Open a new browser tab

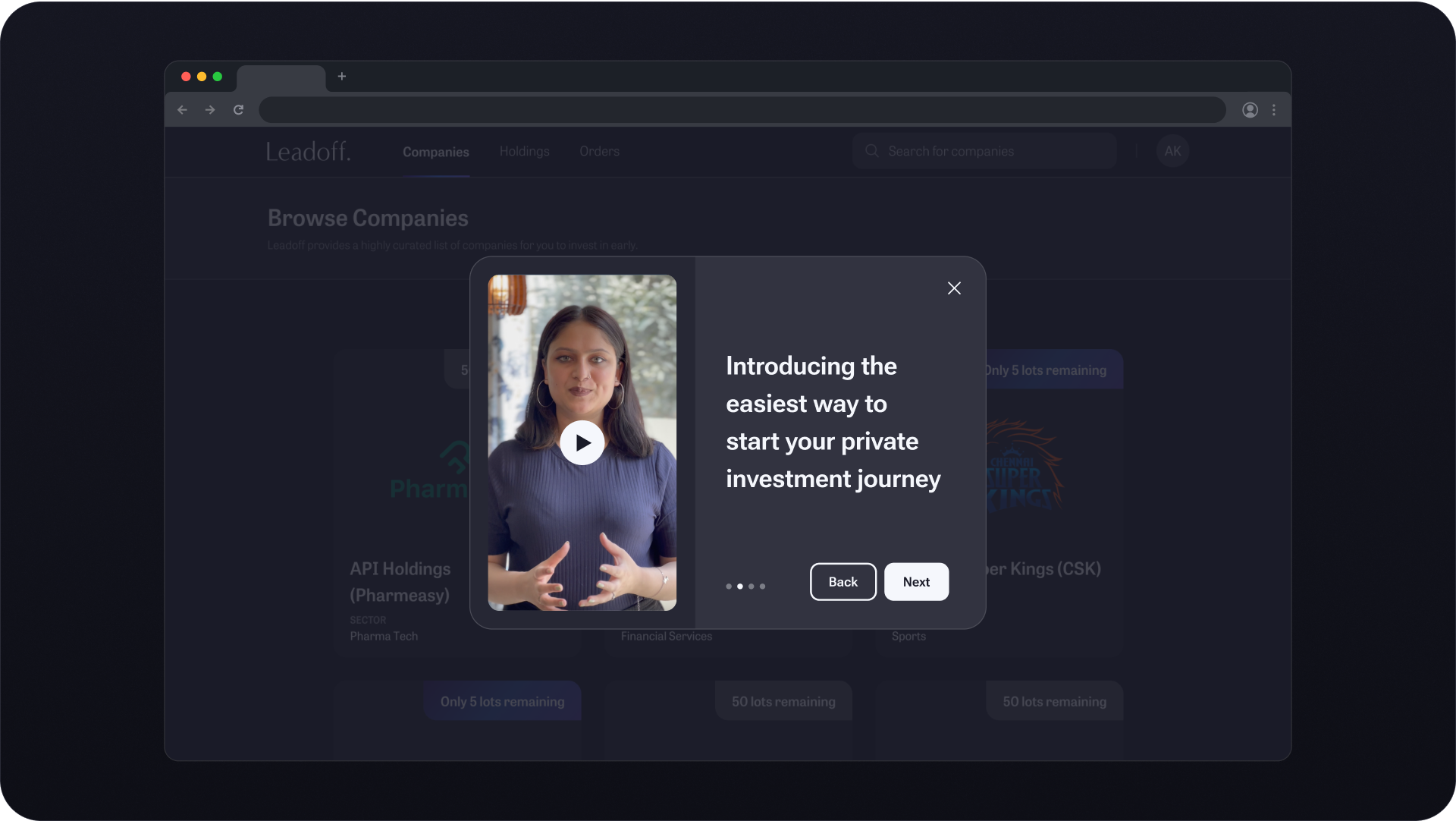(x=342, y=77)
